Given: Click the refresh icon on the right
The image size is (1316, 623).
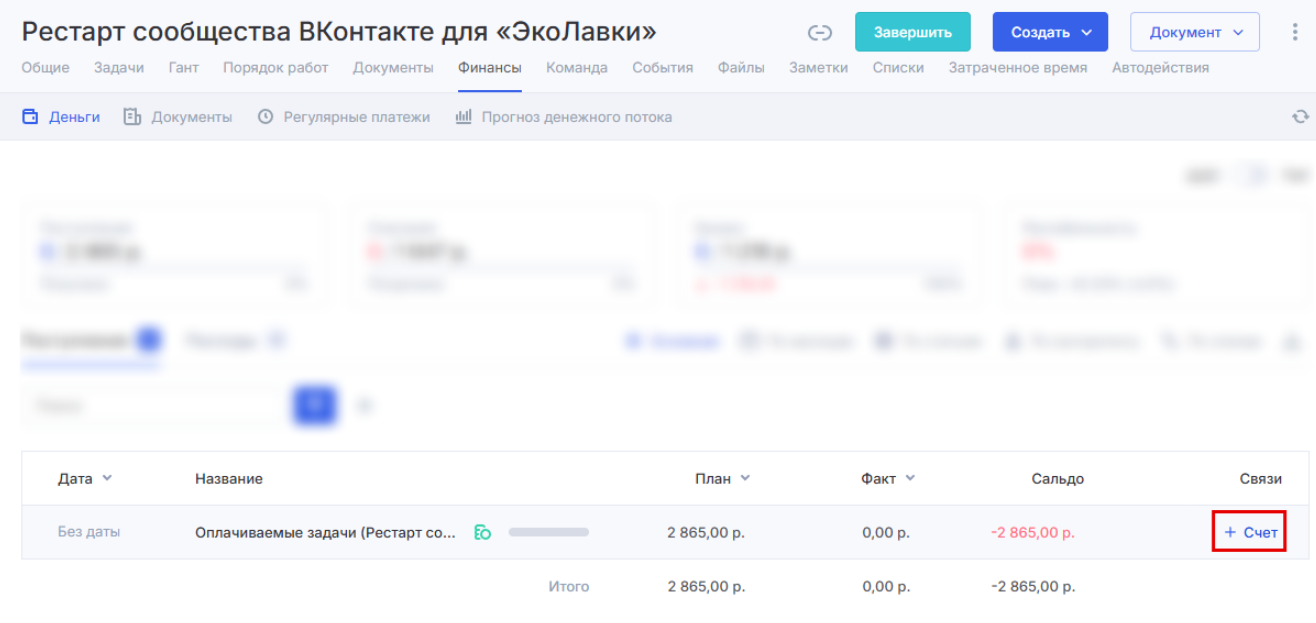Looking at the screenshot, I should tap(1300, 117).
